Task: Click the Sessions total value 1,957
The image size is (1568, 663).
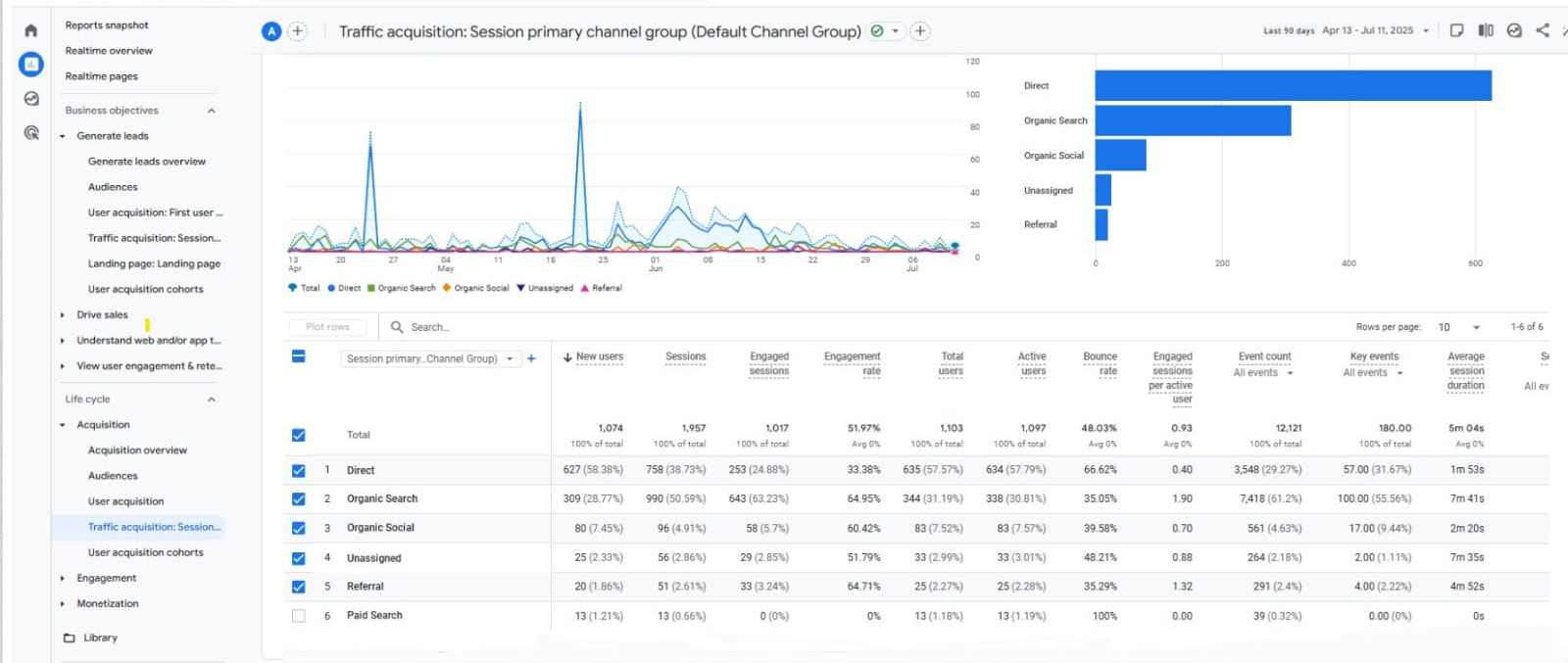Action: coord(694,428)
